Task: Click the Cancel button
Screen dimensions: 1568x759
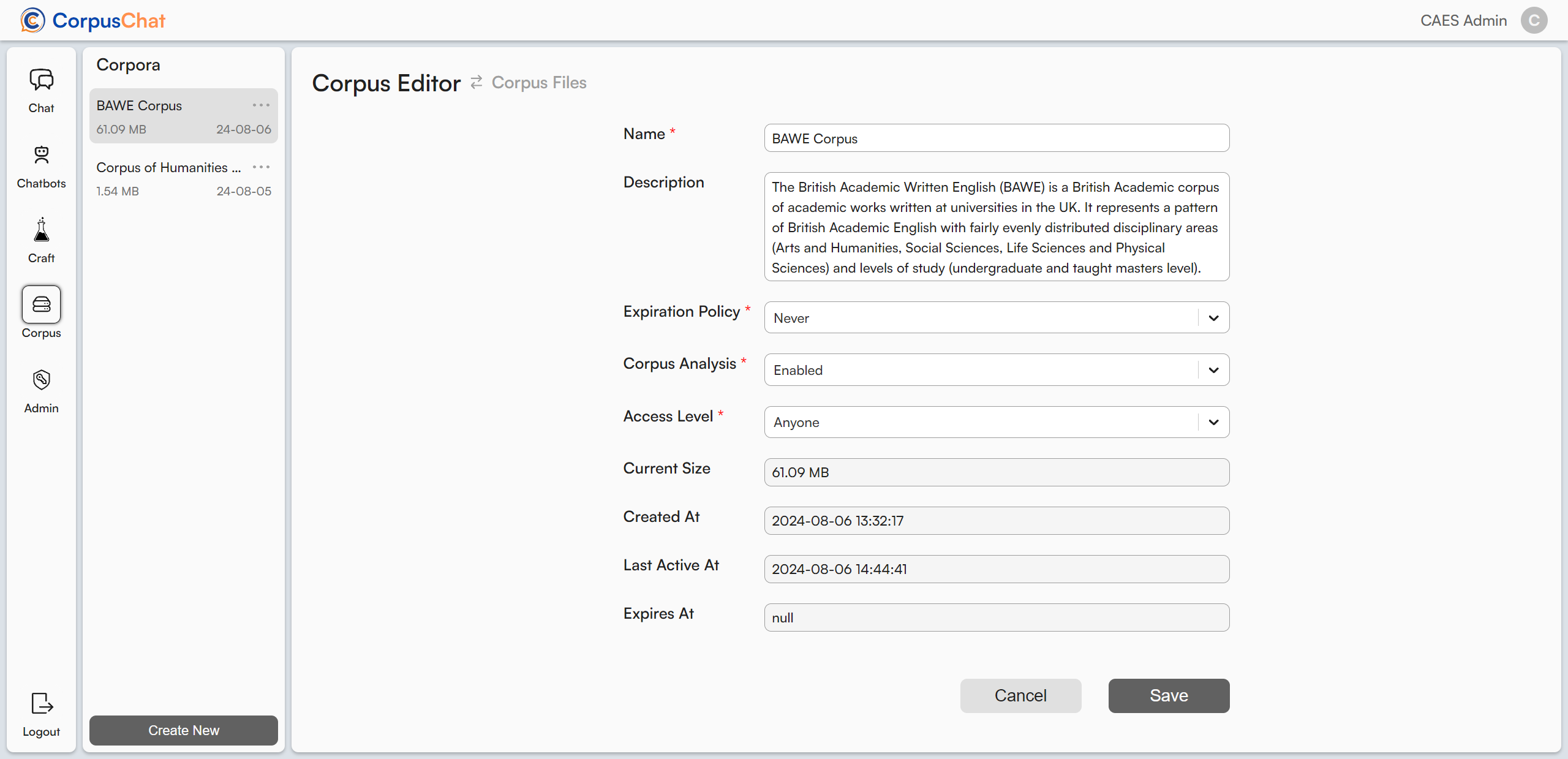Action: (x=1020, y=695)
